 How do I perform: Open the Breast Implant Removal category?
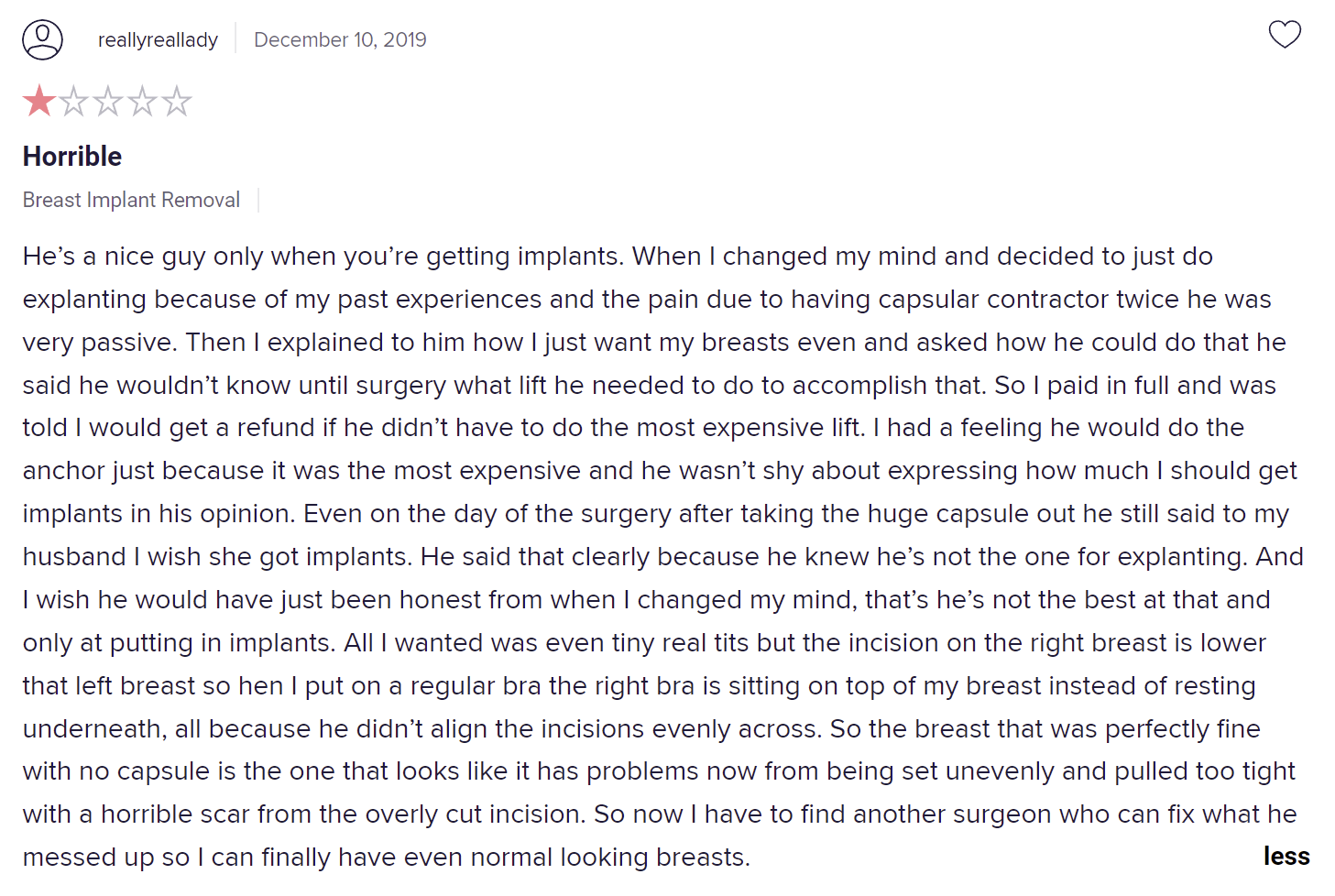(131, 200)
